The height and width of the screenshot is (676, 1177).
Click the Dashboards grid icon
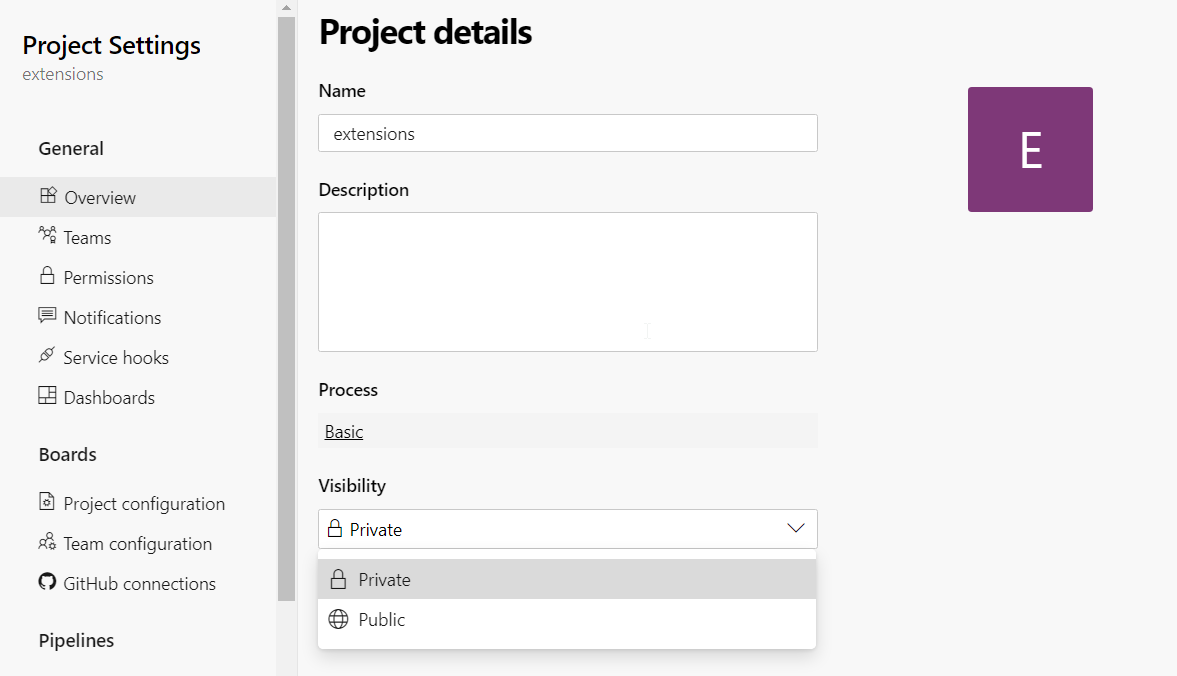(x=46, y=397)
